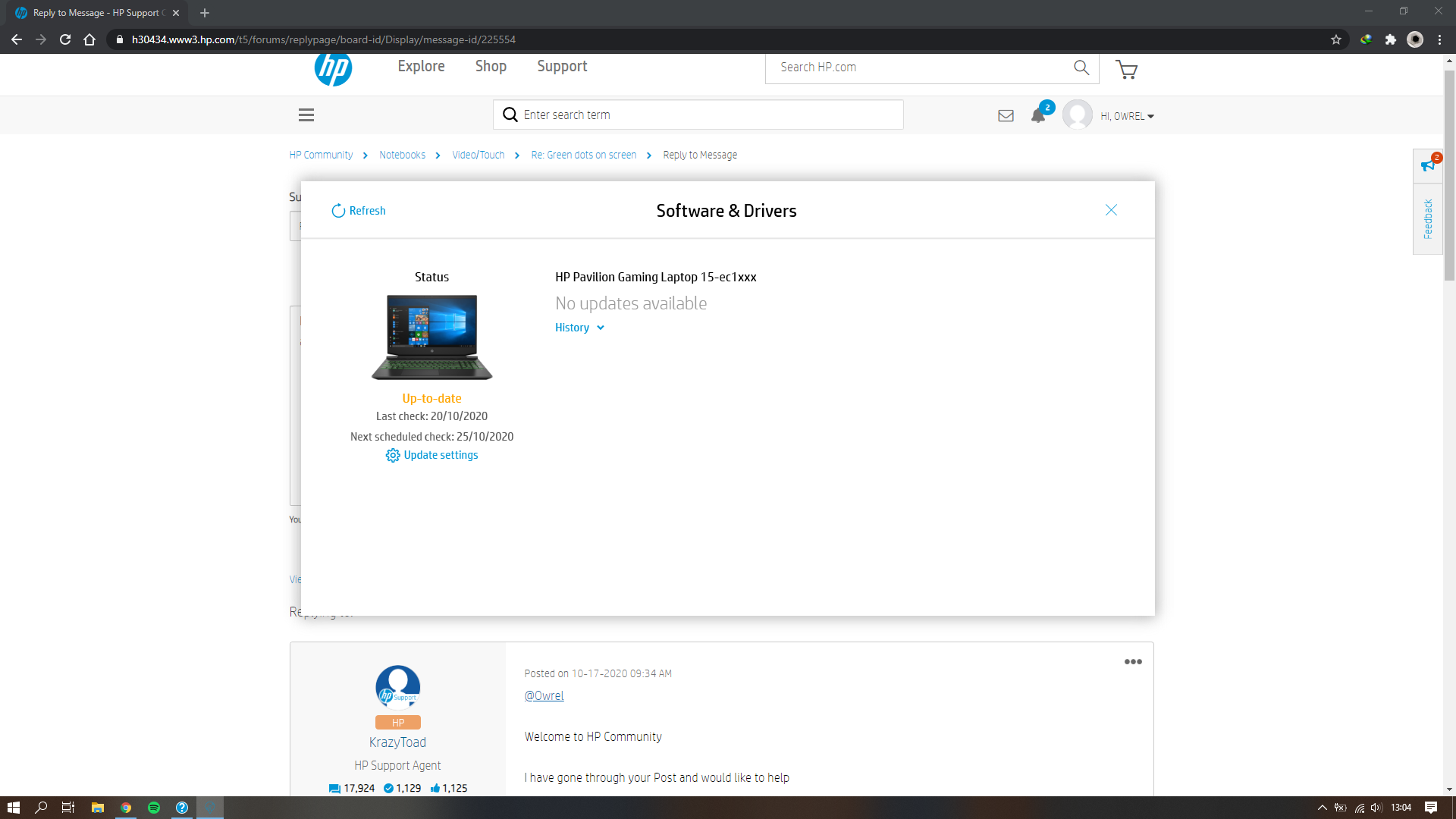This screenshot has width=1456, height=819.
Task: Click the hamburger menu icon
Action: click(x=306, y=115)
